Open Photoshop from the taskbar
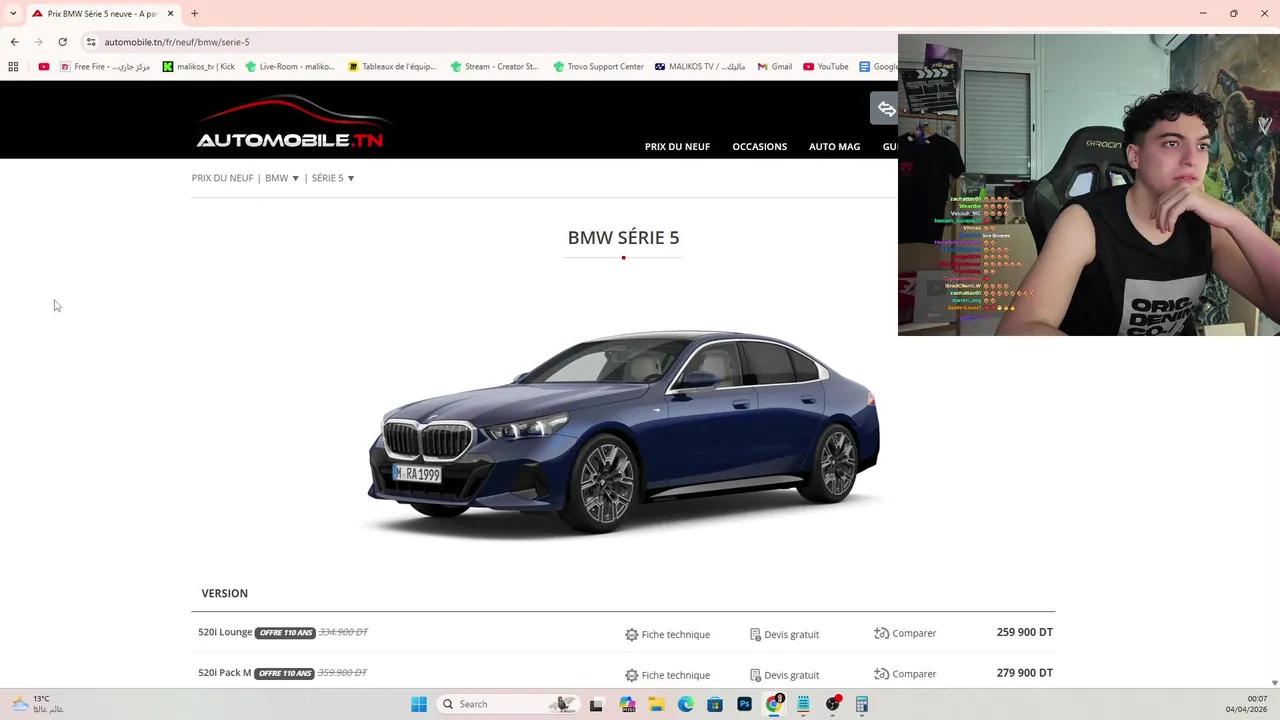 (744, 704)
